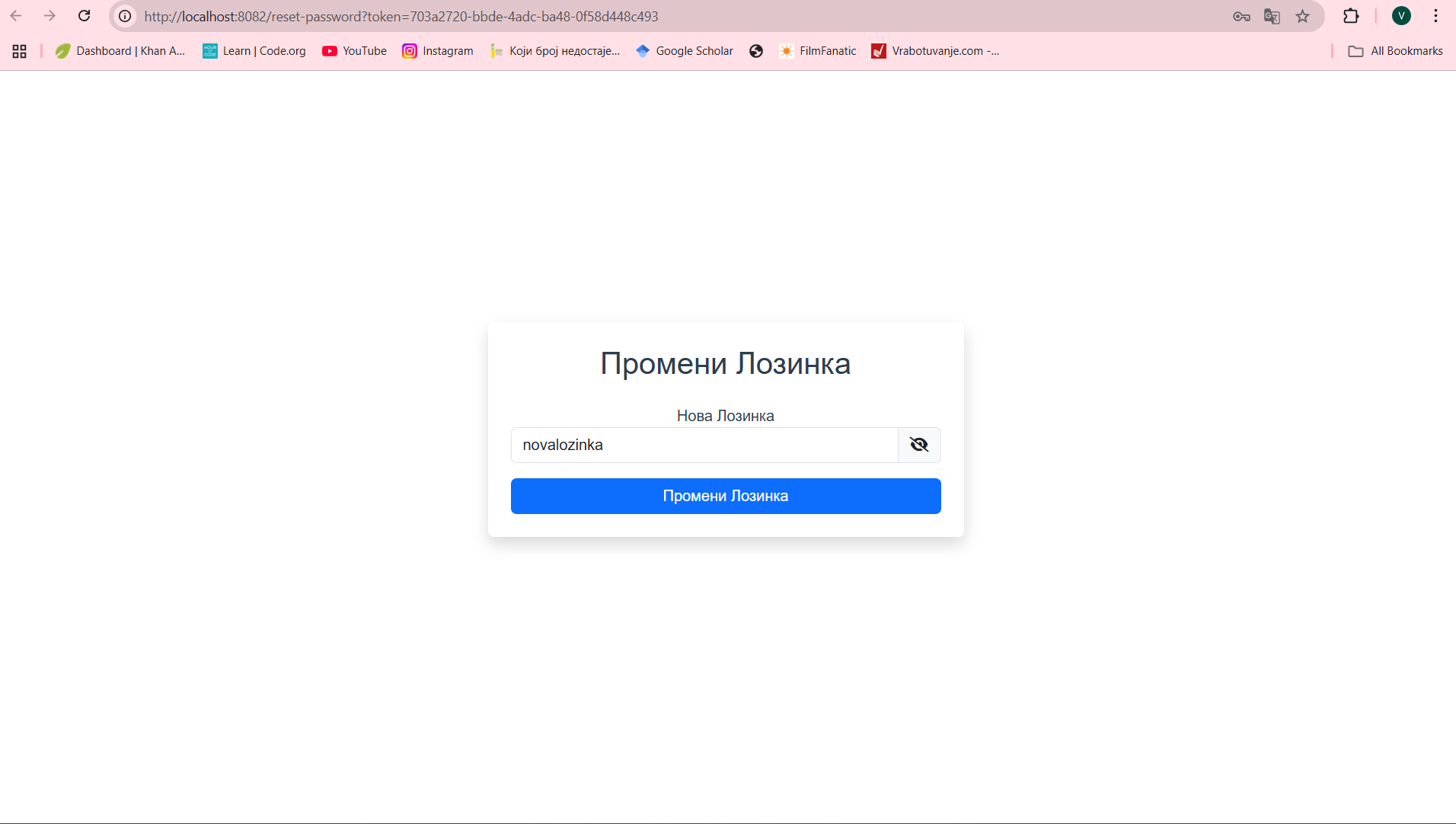Go back to previous page
This screenshot has height=824, width=1456.
click(16, 16)
